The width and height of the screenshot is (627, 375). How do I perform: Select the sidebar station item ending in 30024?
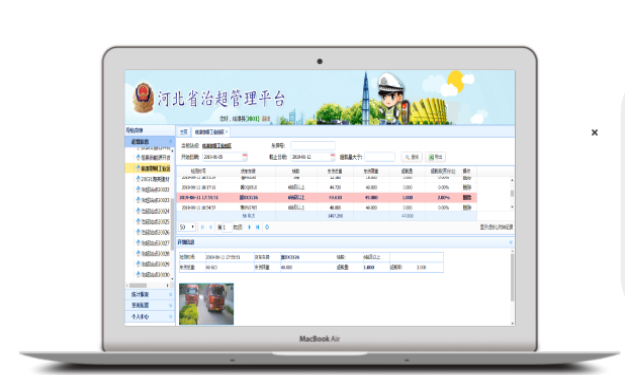(153, 211)
